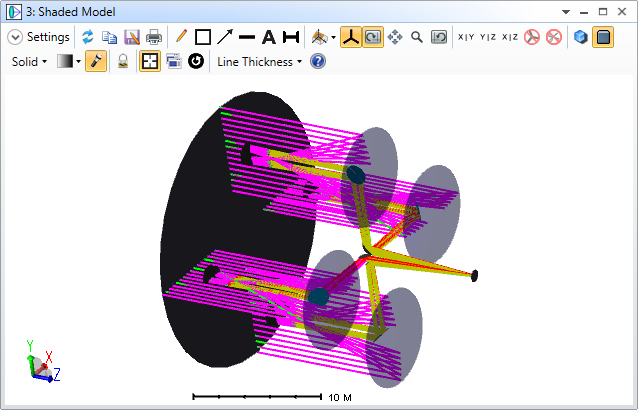Screen dimensions: 638x410
Task: Switch to the X|Y view
Action: click(465, 37)
